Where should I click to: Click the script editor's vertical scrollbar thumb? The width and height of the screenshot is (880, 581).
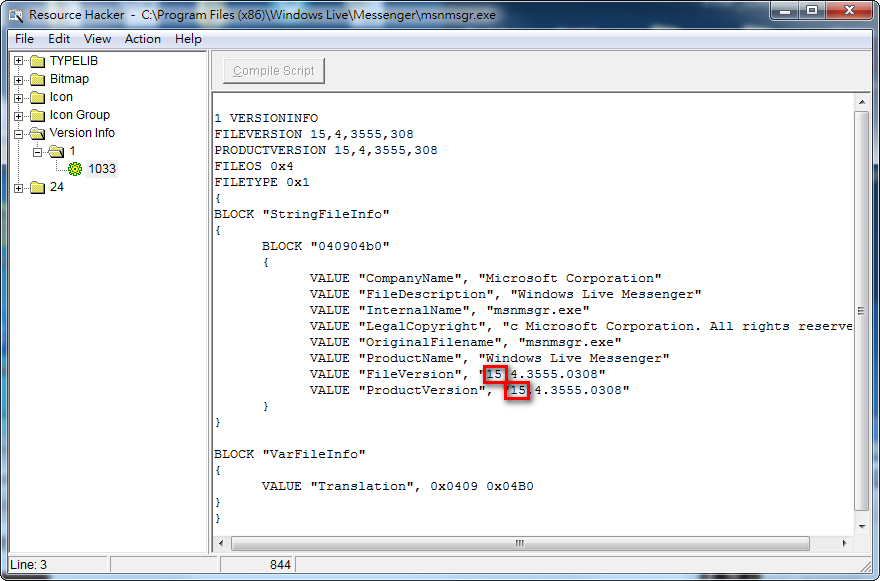pyautogui.click(x=861, y=310)
